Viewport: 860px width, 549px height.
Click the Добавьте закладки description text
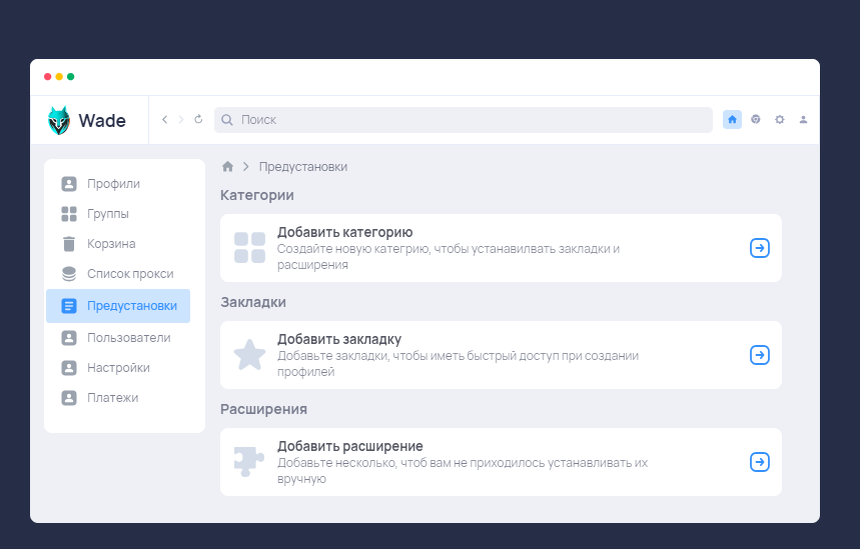458,364
